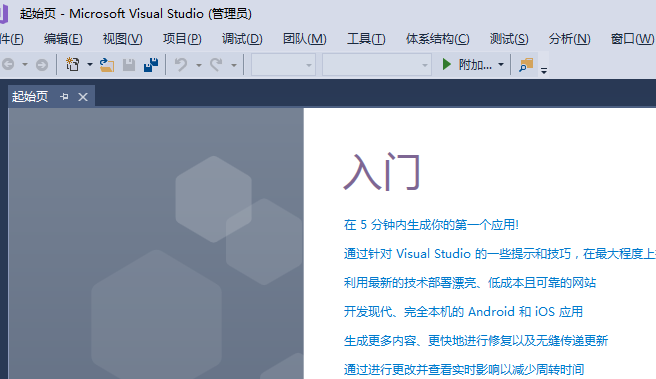This screenshot has height=379, width=656.
Task: Open the 工具(T) menu
Action: tap(366, 39)
